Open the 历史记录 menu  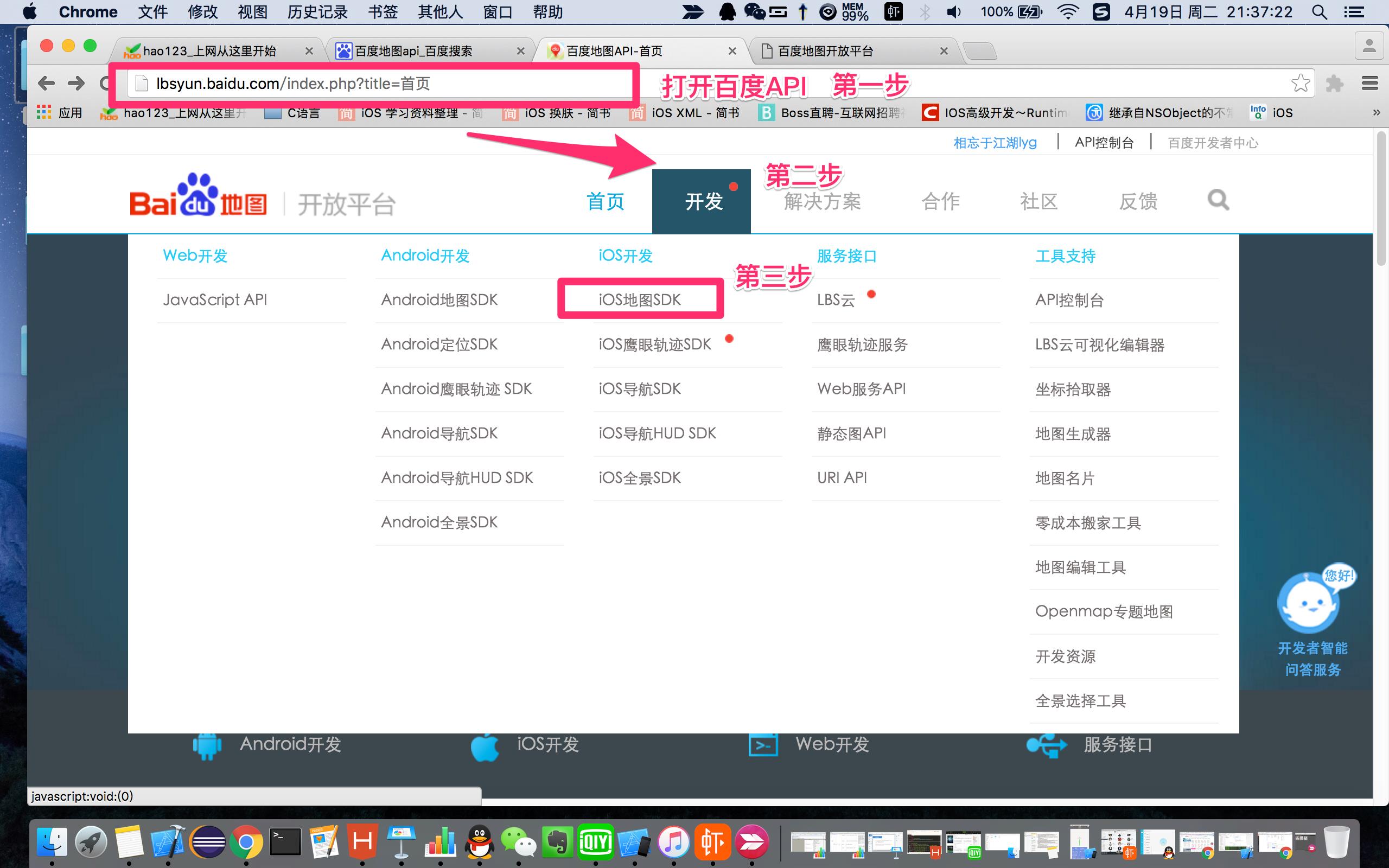tap(317, 12)
